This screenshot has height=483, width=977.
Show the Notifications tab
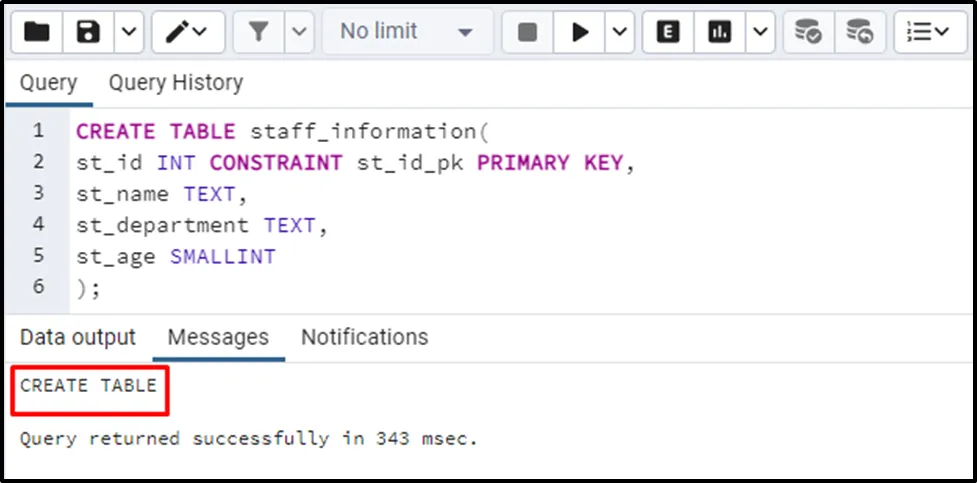[x=364, y=337]
